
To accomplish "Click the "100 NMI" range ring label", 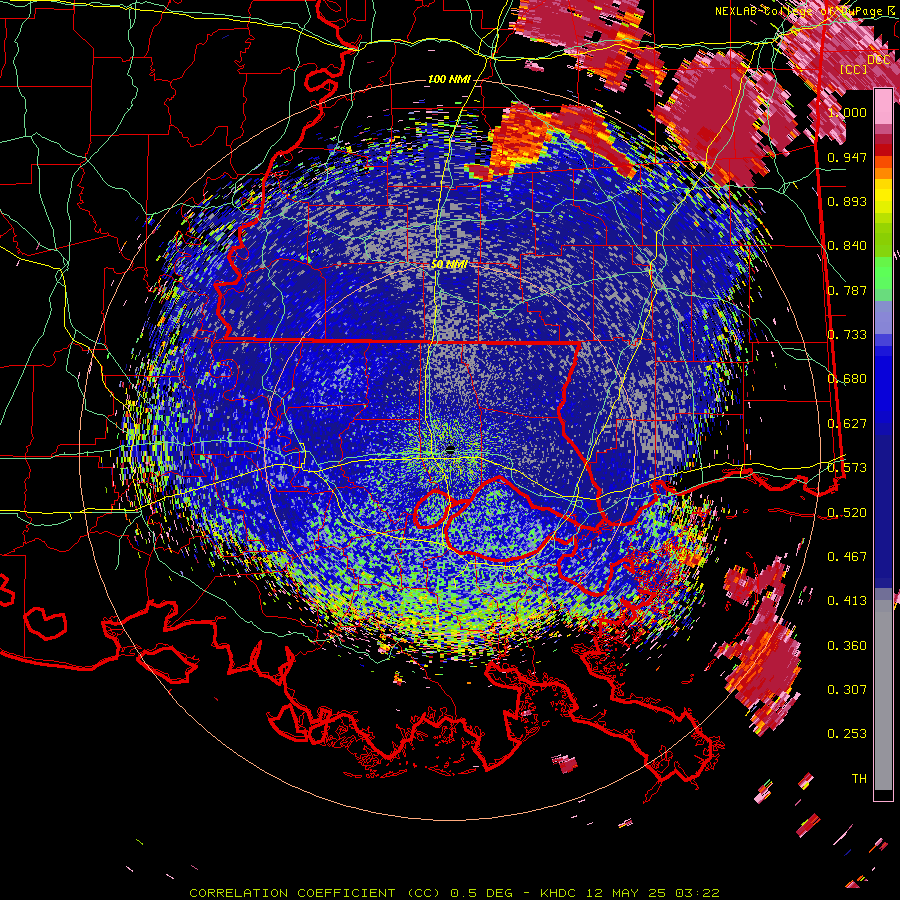I will (x=448, y=79).
